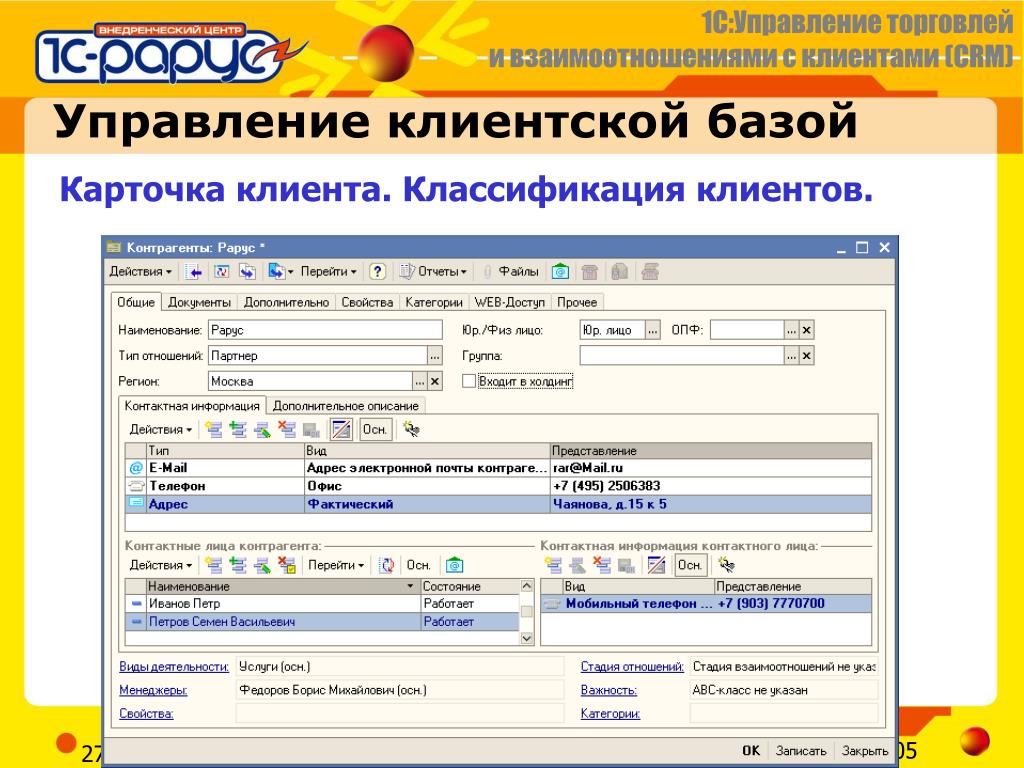This screenshot has width=1024, height=768.
Task: Click the Файлы button in toolbar
Action: click(x=511, y=272)
